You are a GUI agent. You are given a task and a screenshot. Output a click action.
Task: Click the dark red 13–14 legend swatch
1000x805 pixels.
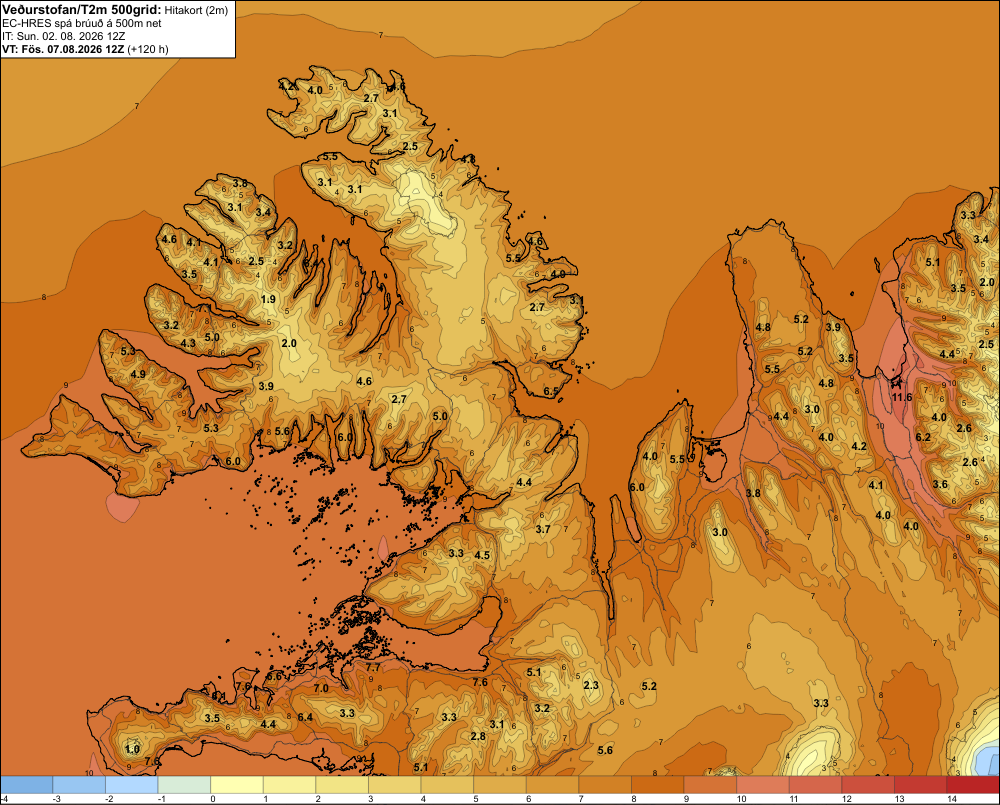click(x=920, y=785)
